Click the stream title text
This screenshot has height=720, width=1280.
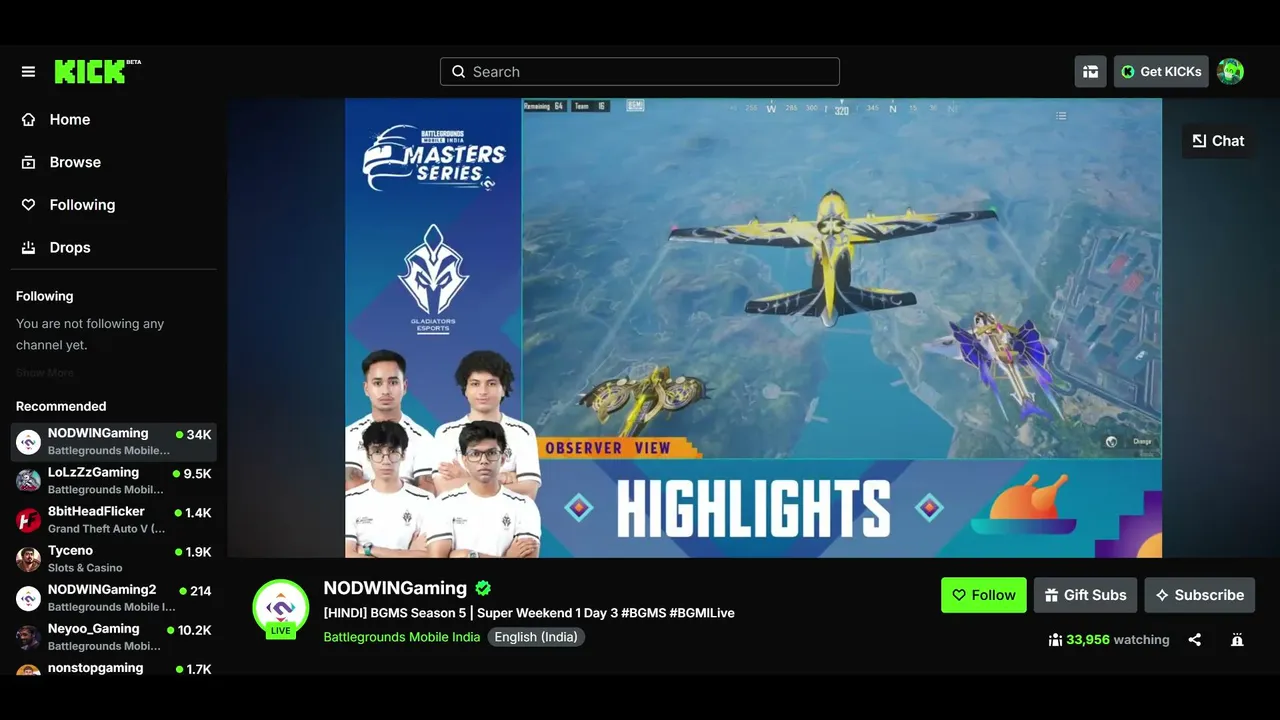pos(529,613)
